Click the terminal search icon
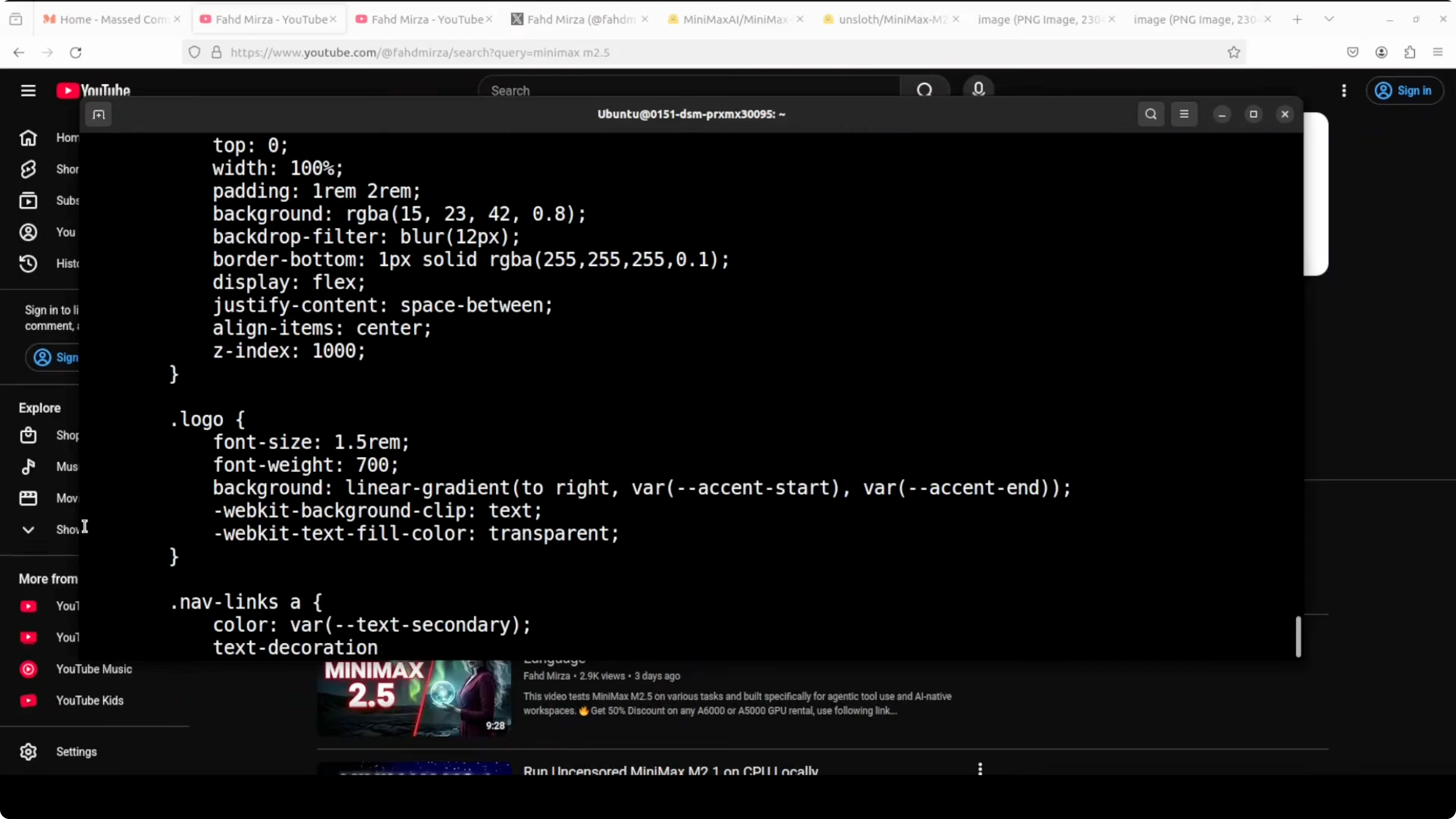This screenshot has height=819, width=1456. coord(1150,114)
